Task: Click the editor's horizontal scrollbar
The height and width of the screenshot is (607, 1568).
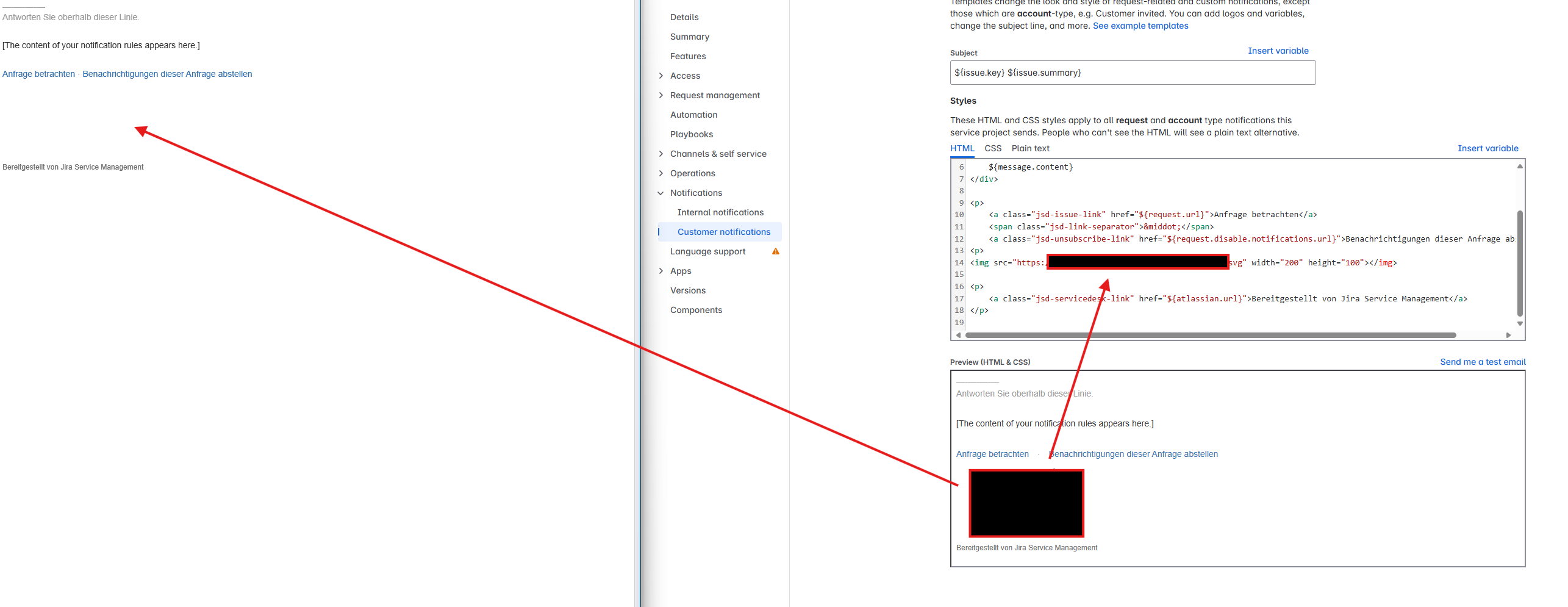Action: pyautogui.click(x=1211, y=335)
